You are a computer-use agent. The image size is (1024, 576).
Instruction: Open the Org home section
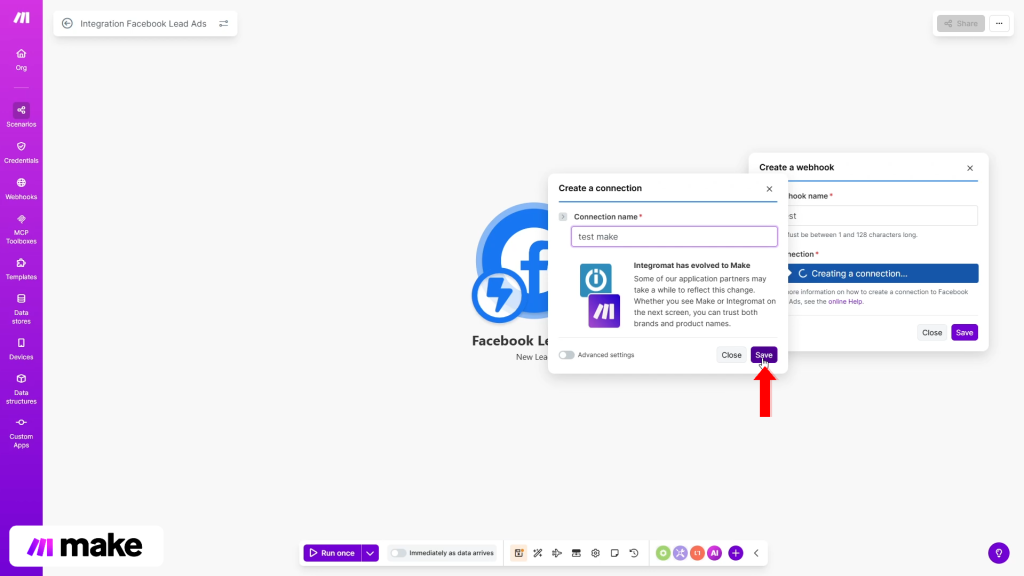point(21,59)
